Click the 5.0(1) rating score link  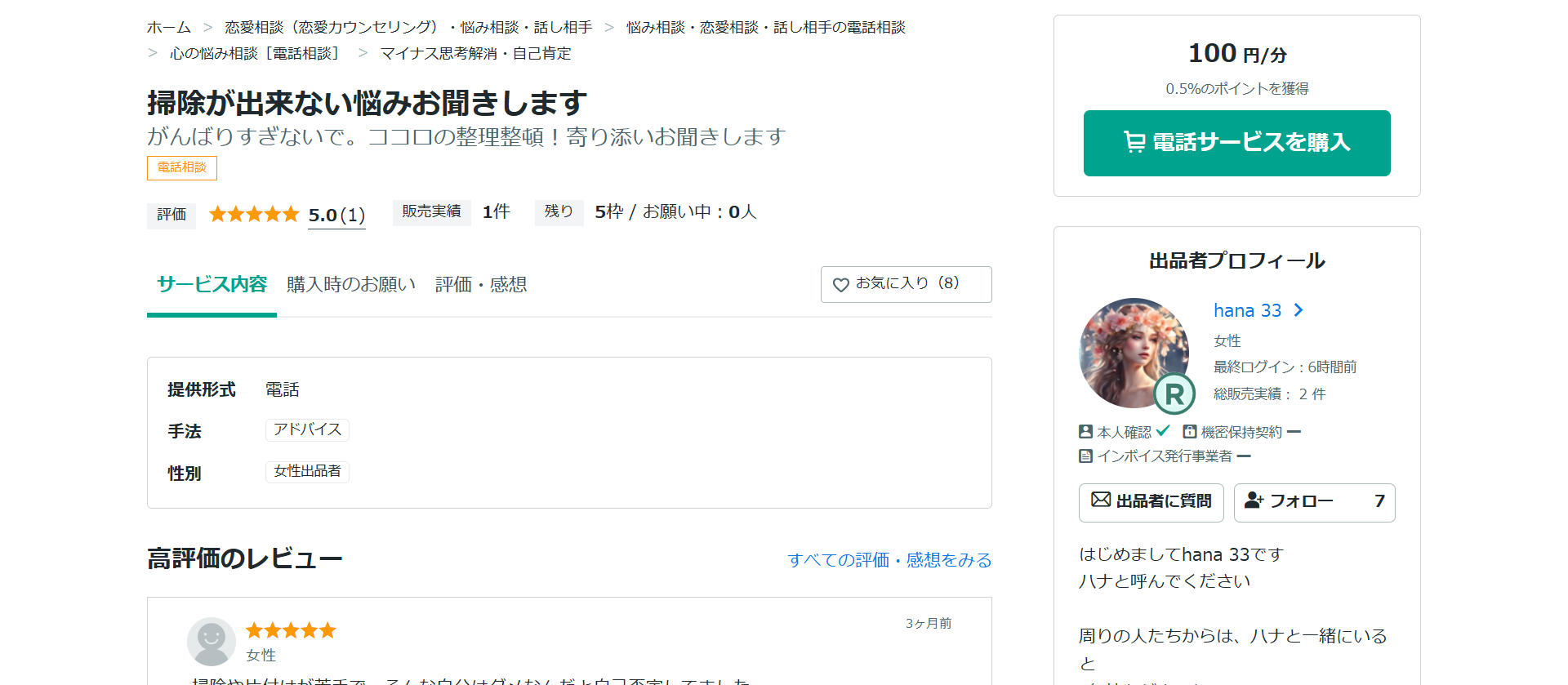click(336, 216)
